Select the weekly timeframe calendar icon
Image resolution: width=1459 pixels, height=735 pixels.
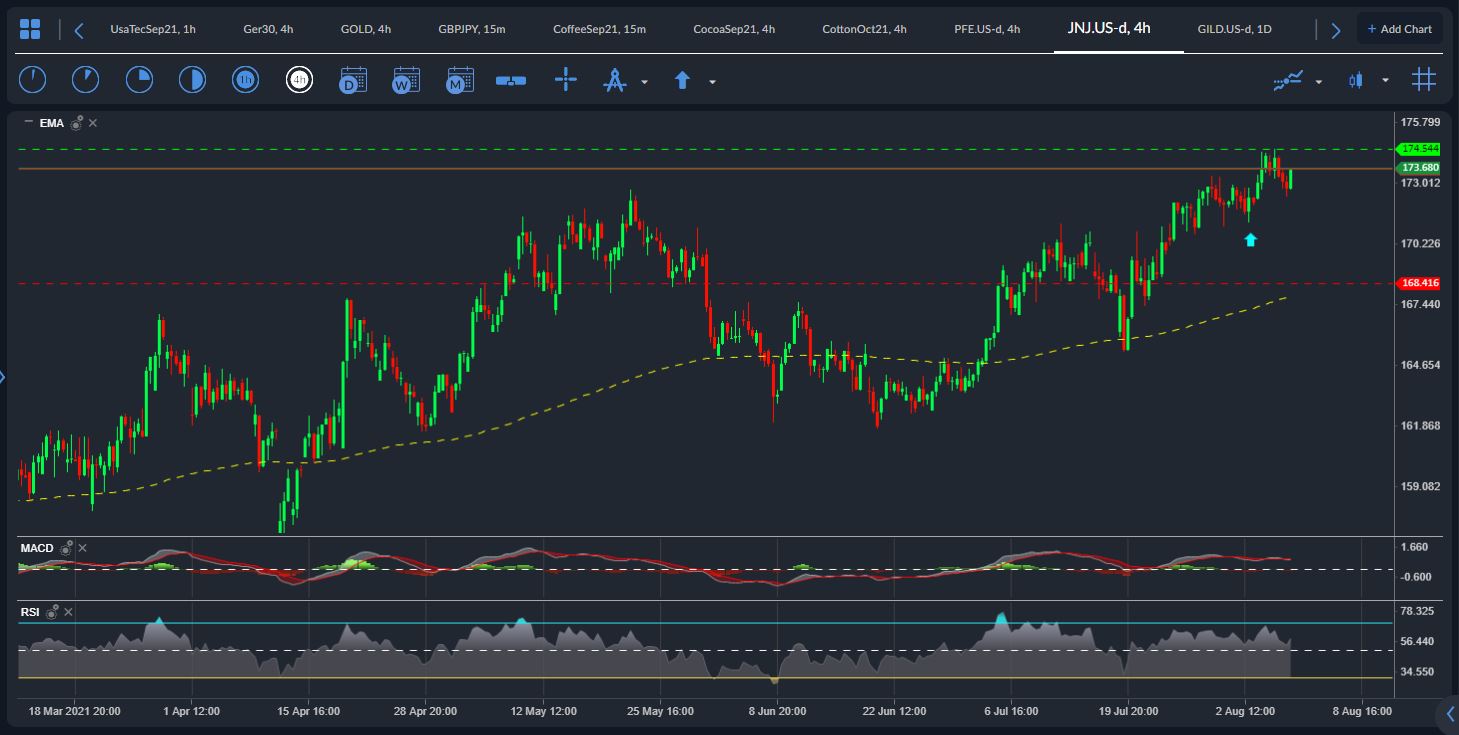(405, 80)
